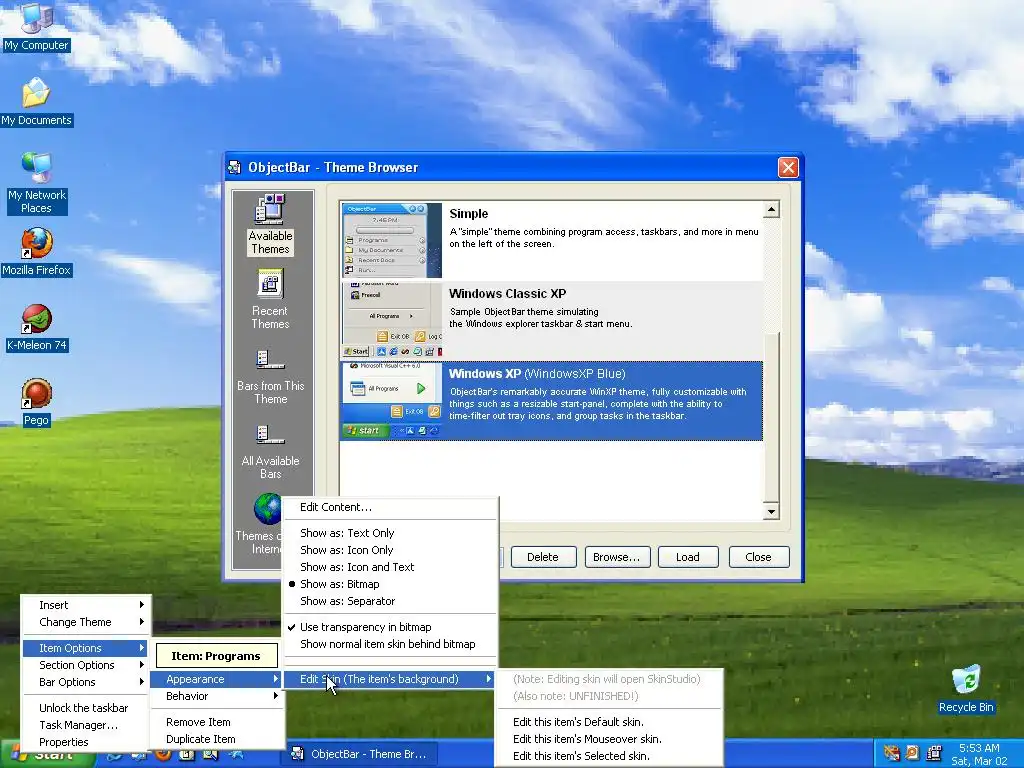The image size is (1024, 768).
Task: Click the theme list scroll up arrow
Action: [771, 210]
